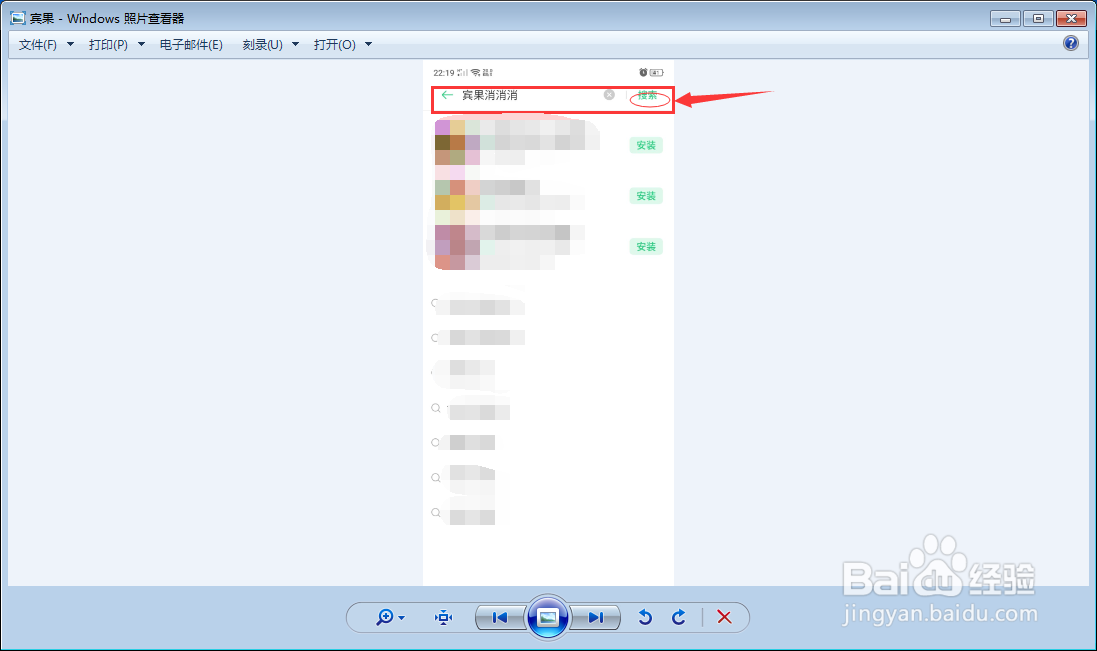Click the third app's pixelated icon
Screen dimensions: 1097x651
(x=457, y=248)
